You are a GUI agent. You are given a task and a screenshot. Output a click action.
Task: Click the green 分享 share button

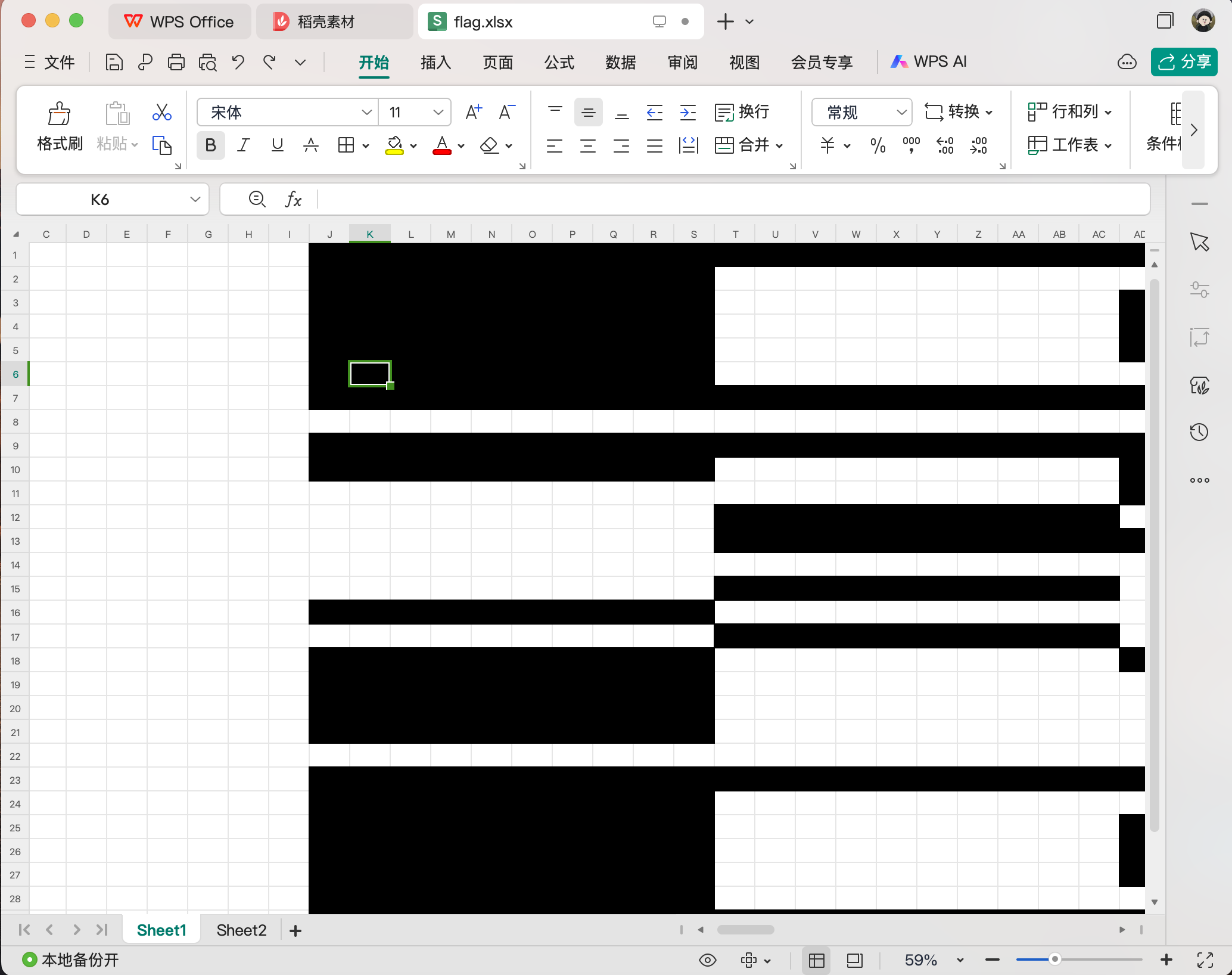point(1183,62)
